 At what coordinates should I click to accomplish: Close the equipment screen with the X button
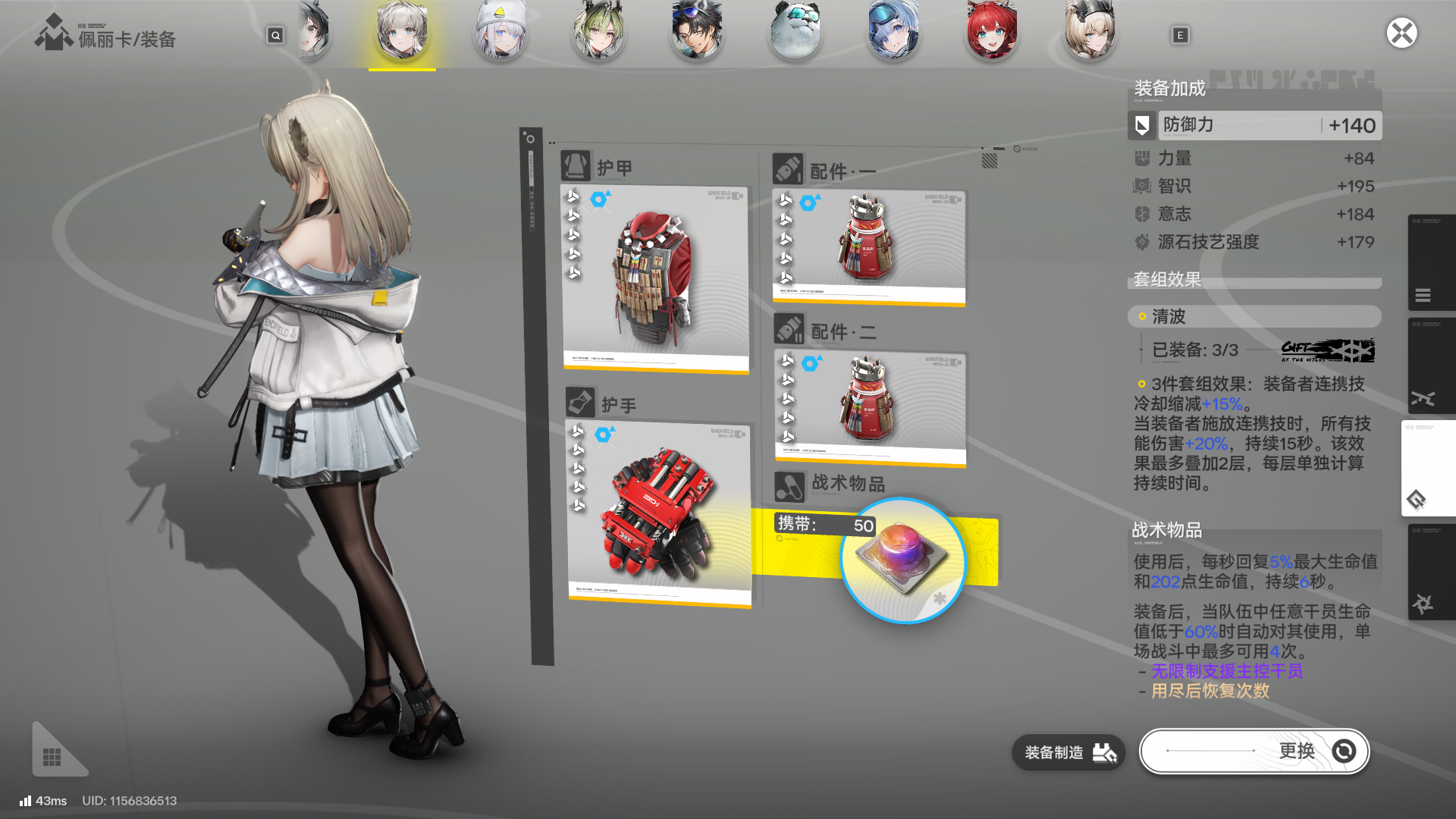[1401, 33]
